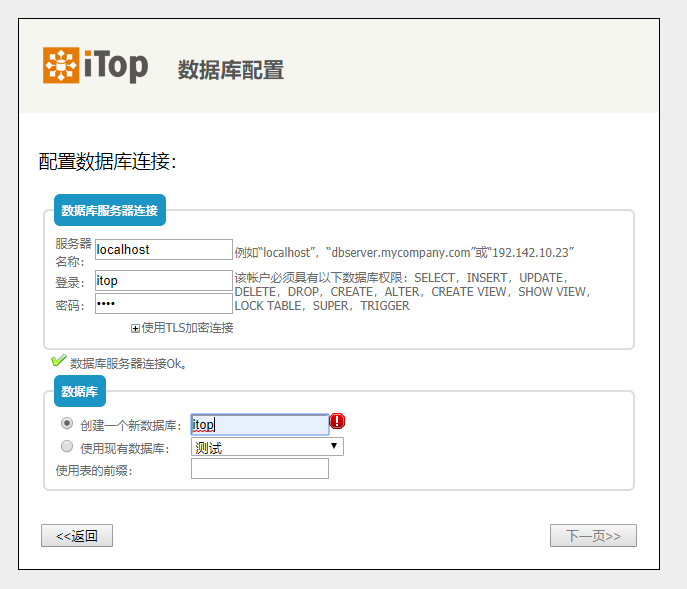This screenshot has width=687, height=589.
Task: Click the 登录 itop input field
Action: click(x=164, y=280)
